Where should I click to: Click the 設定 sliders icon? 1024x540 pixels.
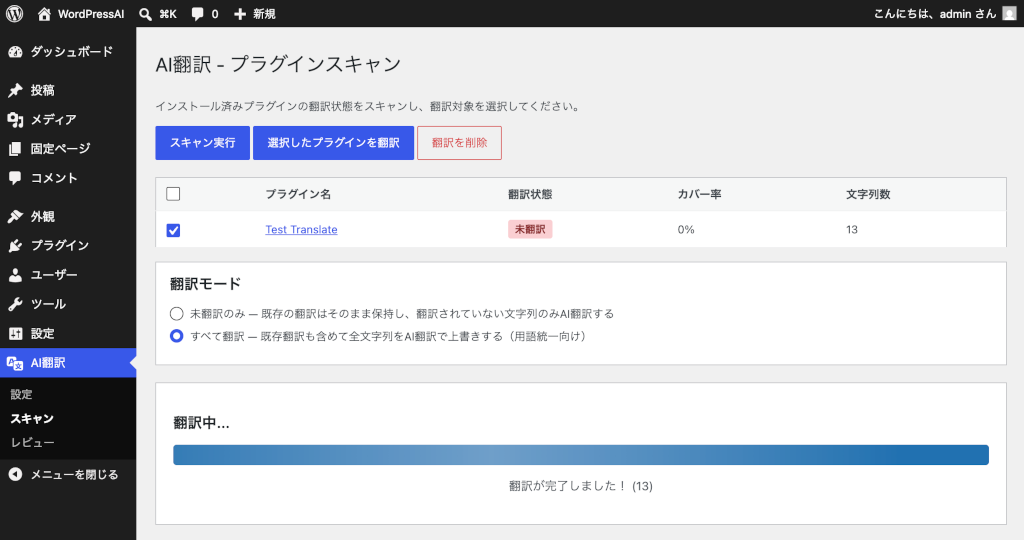(x=15, y=334)
